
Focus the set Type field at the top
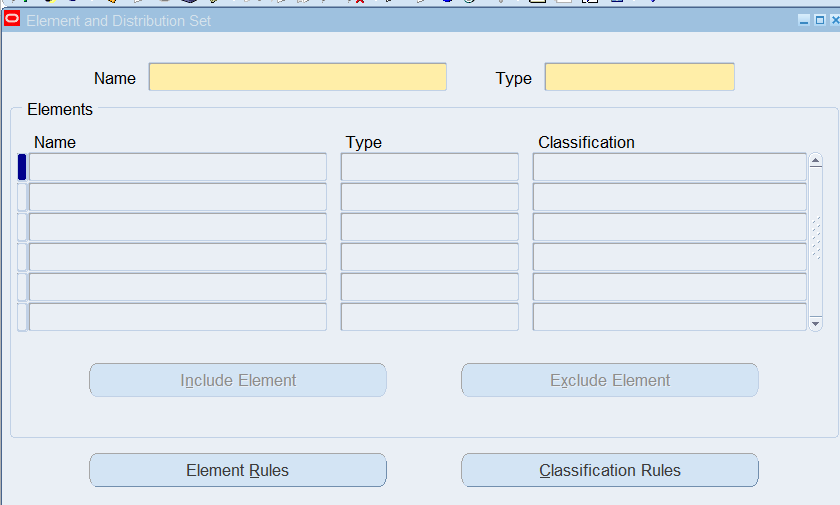(x=639, y=77)
